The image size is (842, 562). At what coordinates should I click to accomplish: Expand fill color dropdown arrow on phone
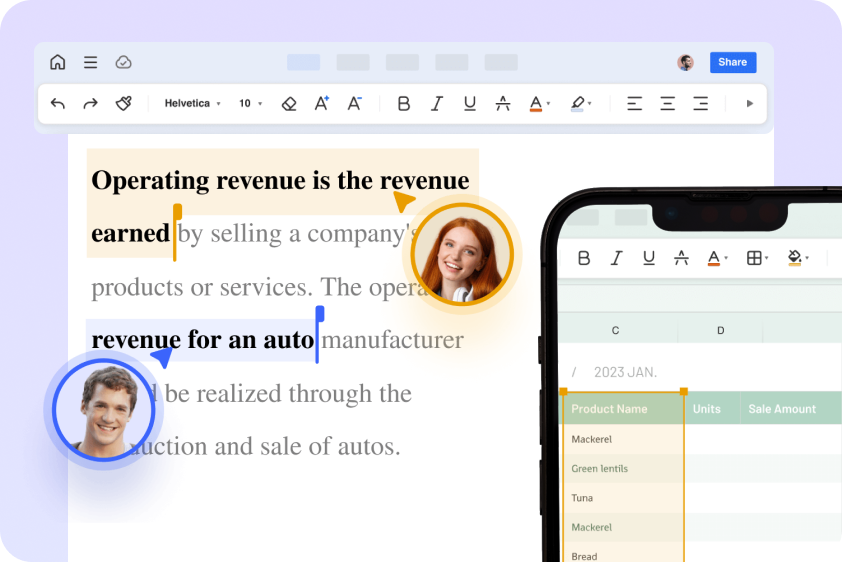[x=807, y=258]
